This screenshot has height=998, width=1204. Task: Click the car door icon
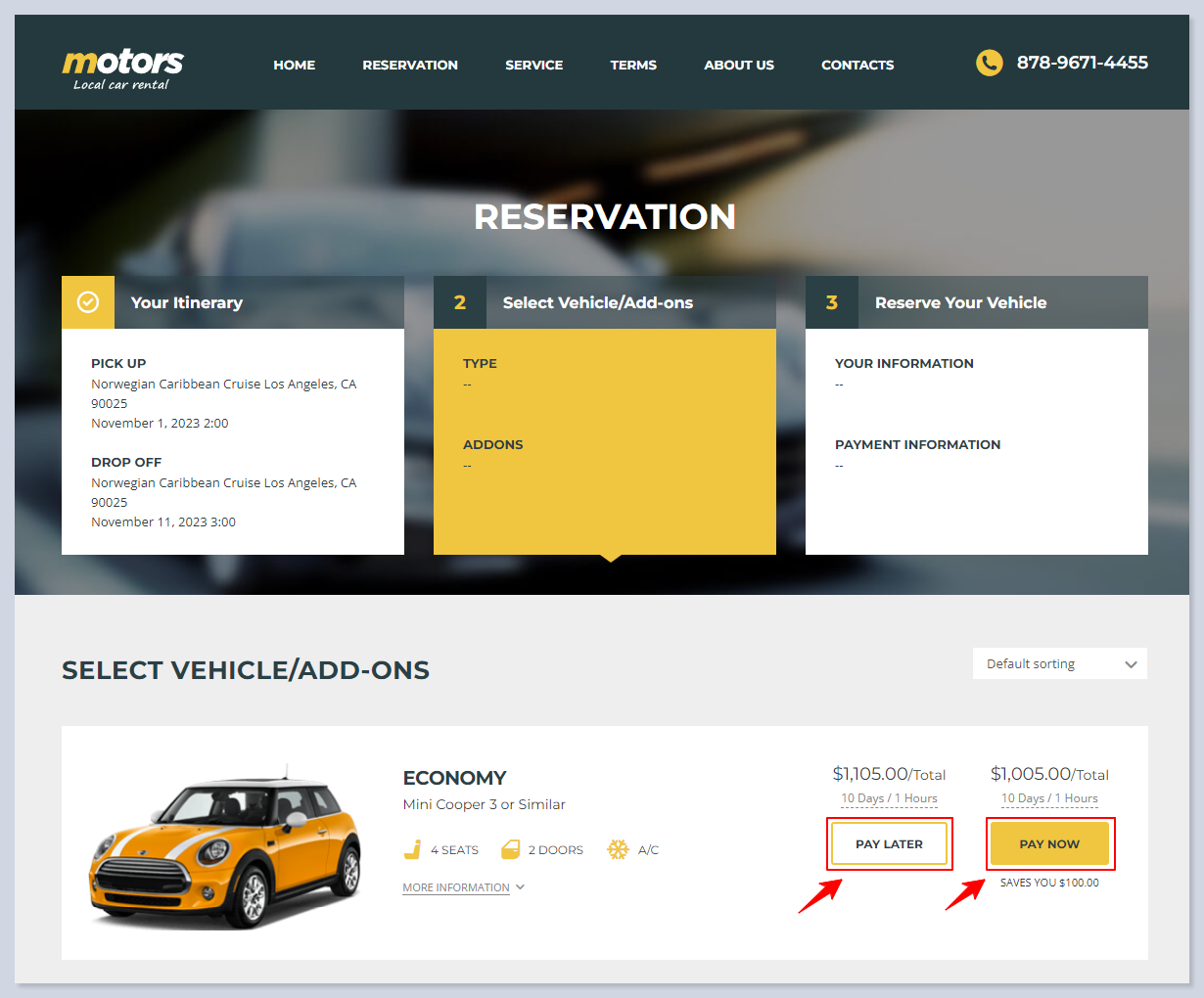pos(510,849)
